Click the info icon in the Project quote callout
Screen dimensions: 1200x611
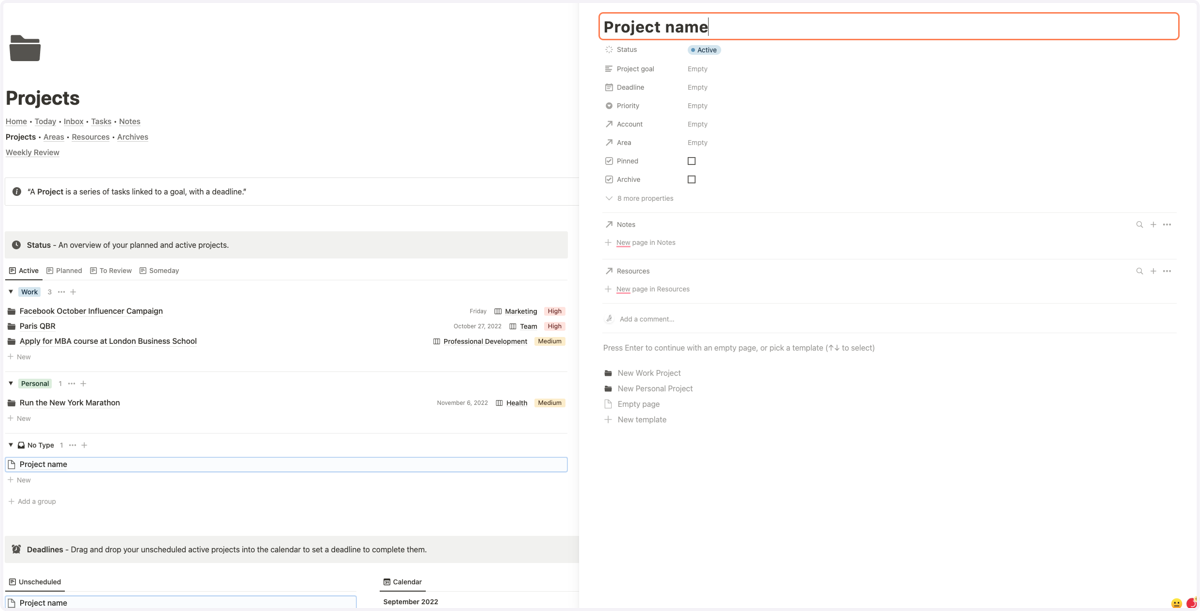16,191
